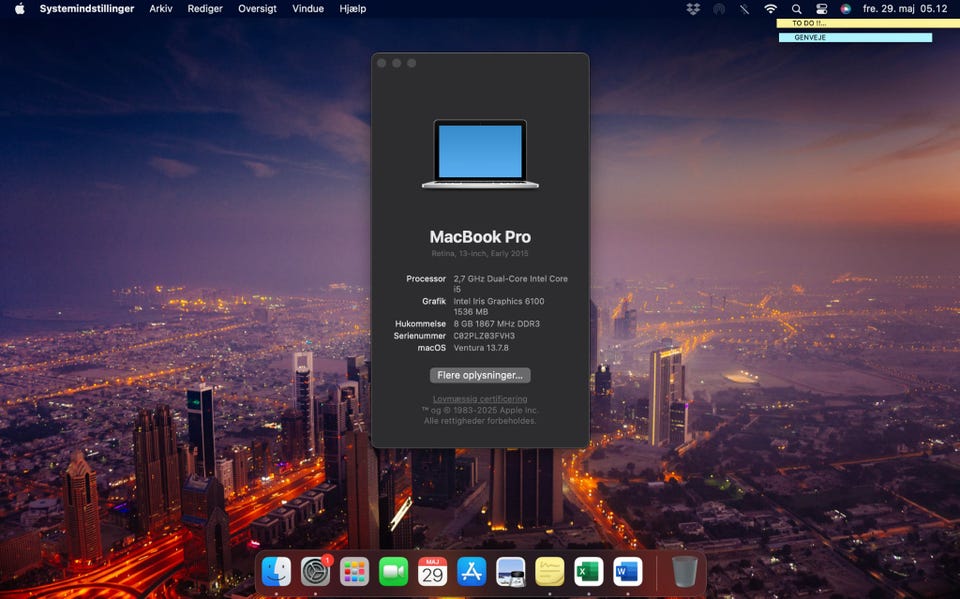
Task: Click the Retina, 13-inch, Early 2015 subtitle
Action: (x=480, y=253)
